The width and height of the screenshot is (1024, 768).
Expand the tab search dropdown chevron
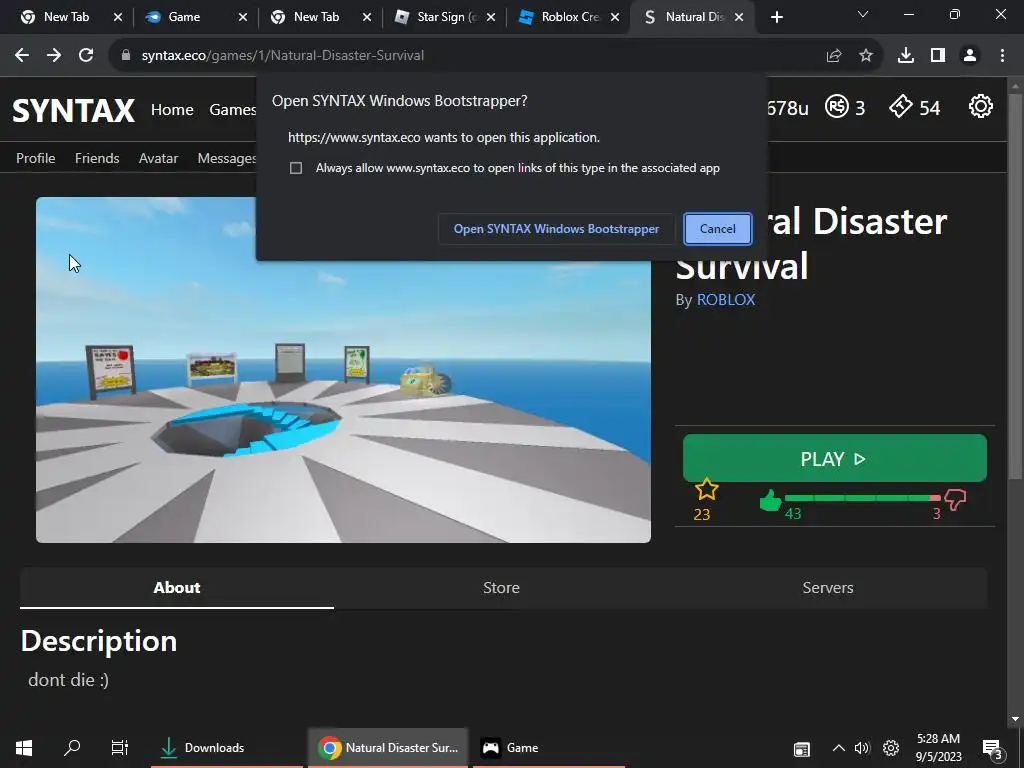(863, 14)
